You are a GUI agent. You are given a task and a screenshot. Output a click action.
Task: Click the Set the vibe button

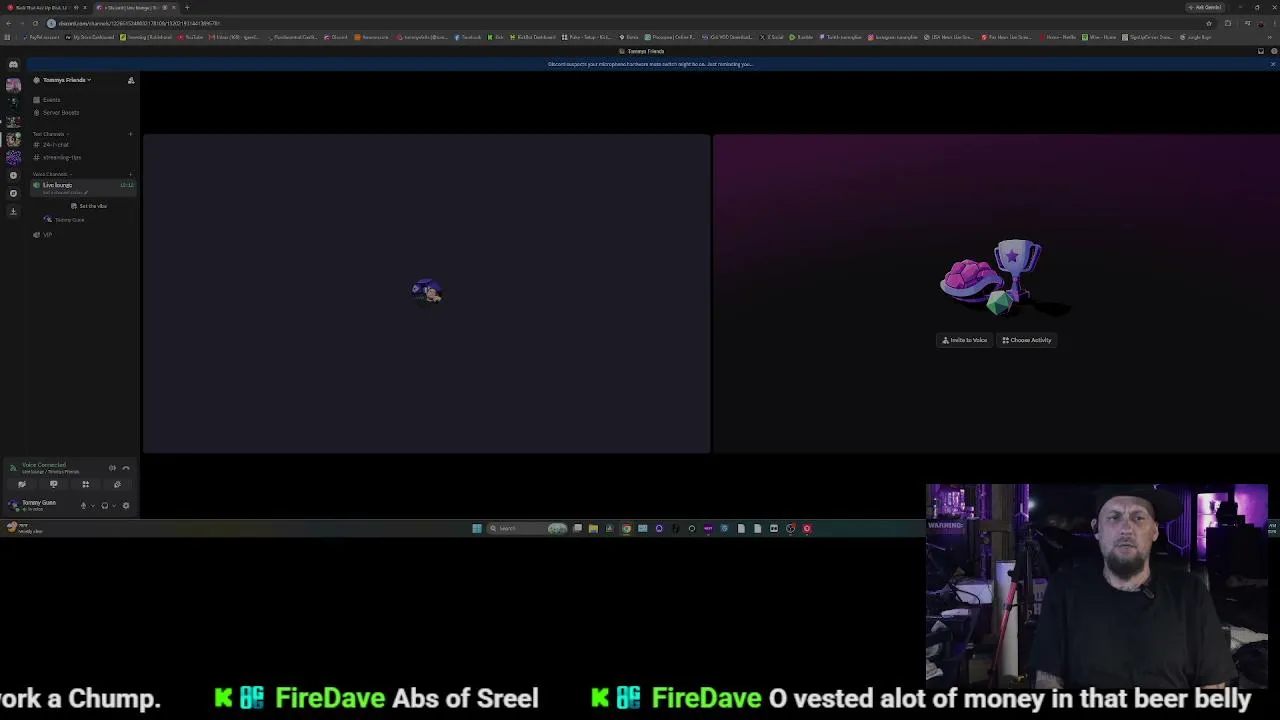click(89, 206)
